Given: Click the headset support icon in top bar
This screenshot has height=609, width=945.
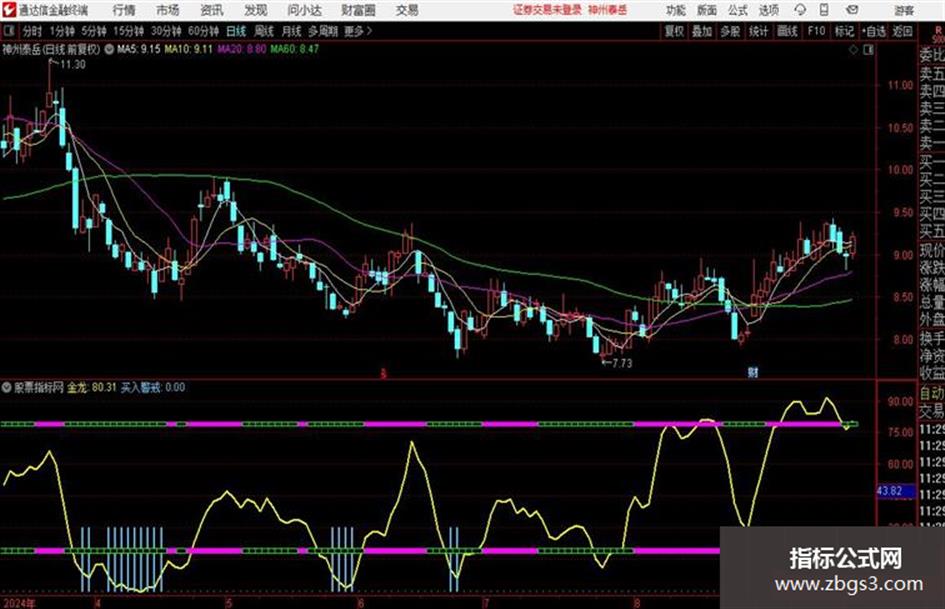Looking at the screenshot, I should [800, 10].
